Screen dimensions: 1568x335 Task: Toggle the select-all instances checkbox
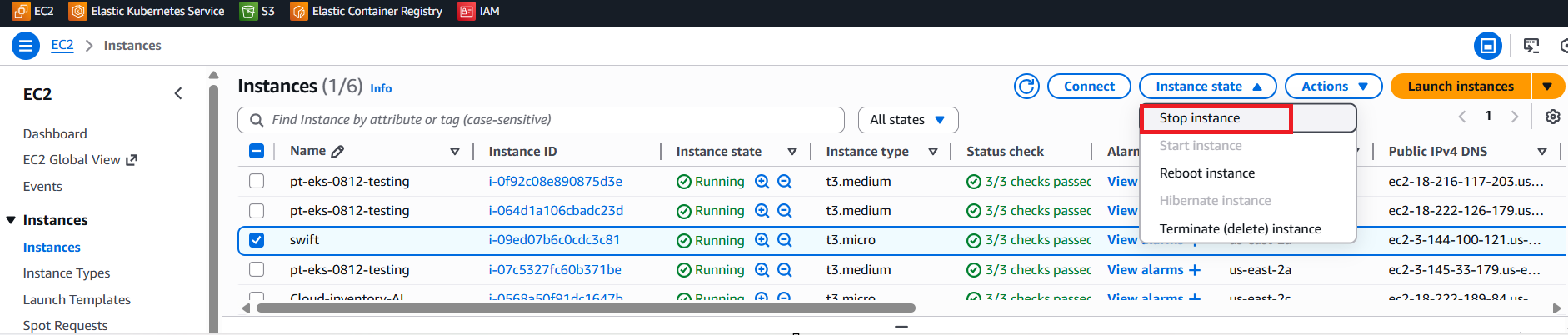257,151
